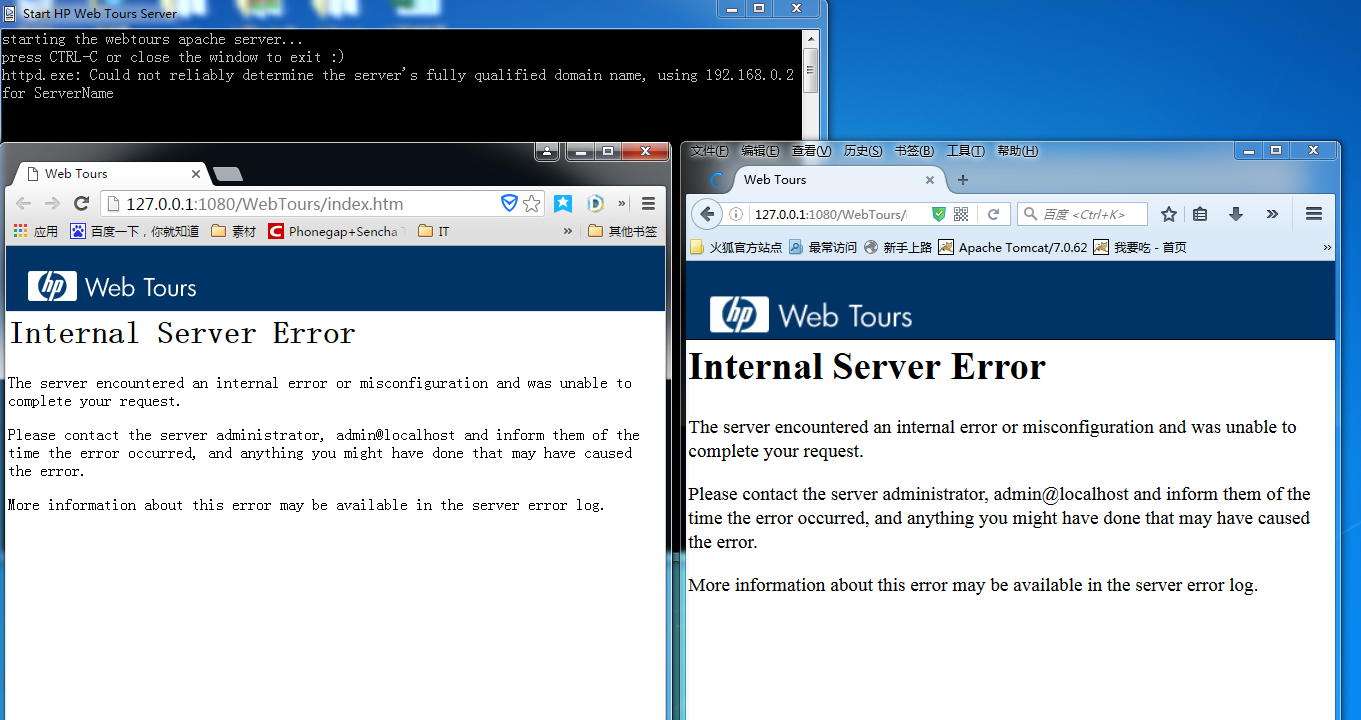Screen dimensions: 1361x720
Task: Click the download arrow icon in Firefox toolbar
Action: point(1235,213)
